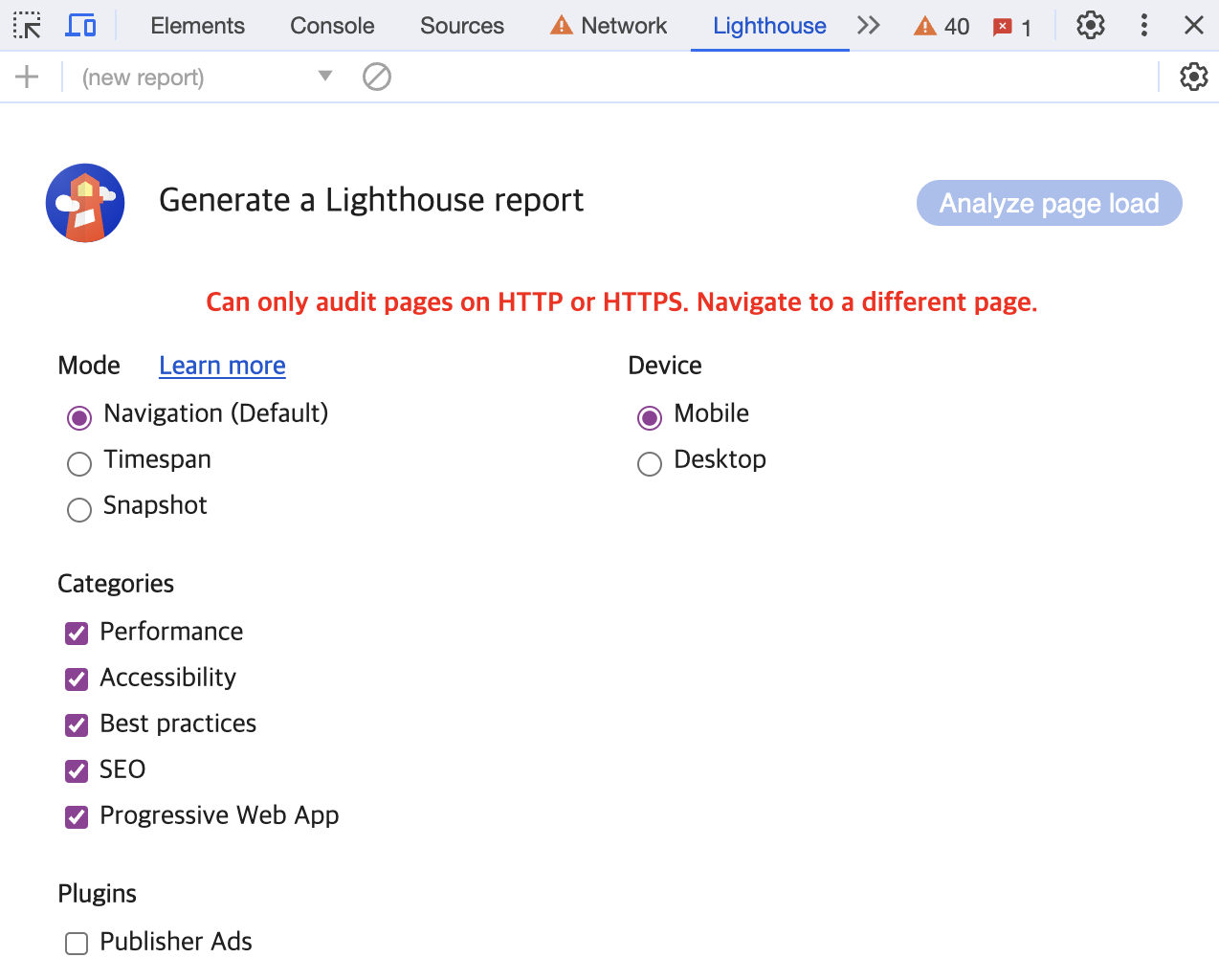
Task: Toggle the Accessibility checkbox
Action: (x=77, y=679)
